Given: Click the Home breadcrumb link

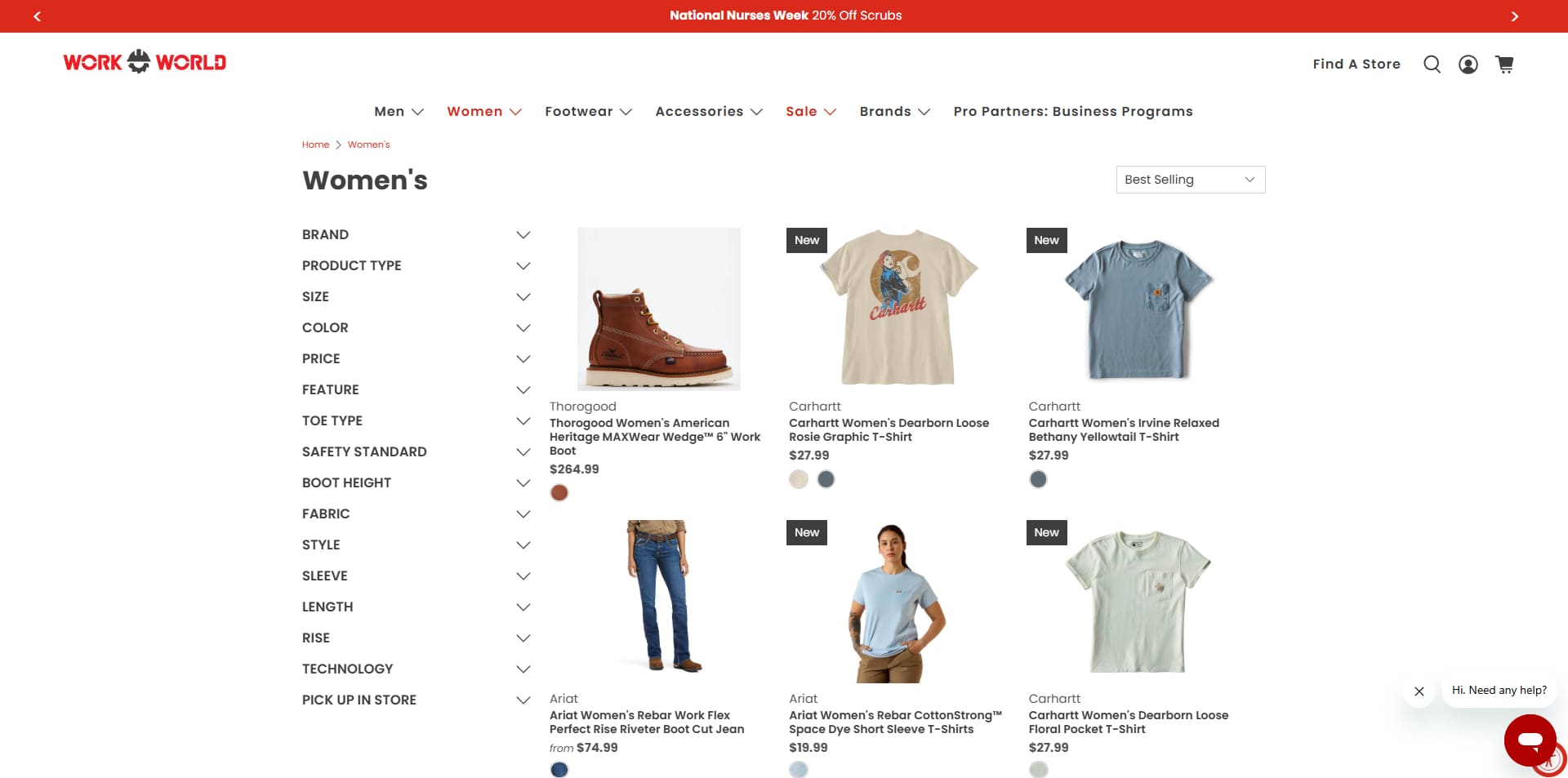Looking at the screenshot, I should (315, 144).
